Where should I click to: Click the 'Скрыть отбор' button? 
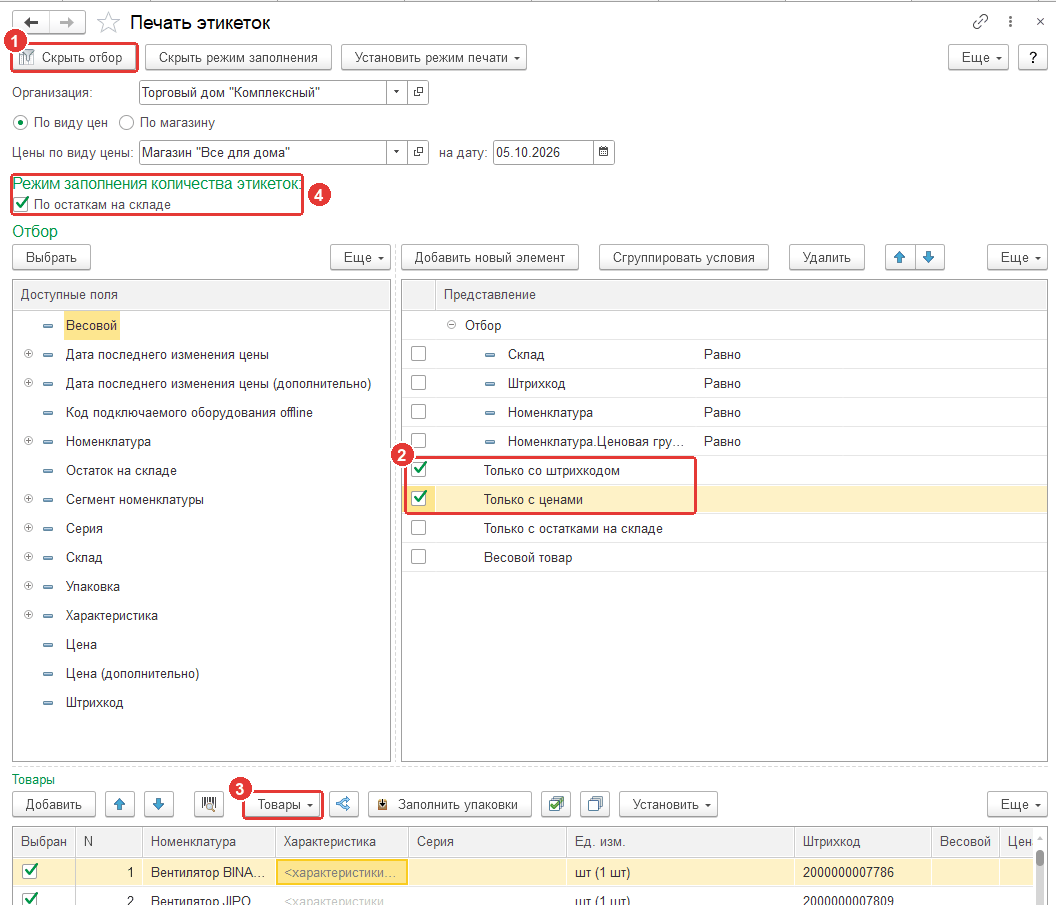pos(74,57)
